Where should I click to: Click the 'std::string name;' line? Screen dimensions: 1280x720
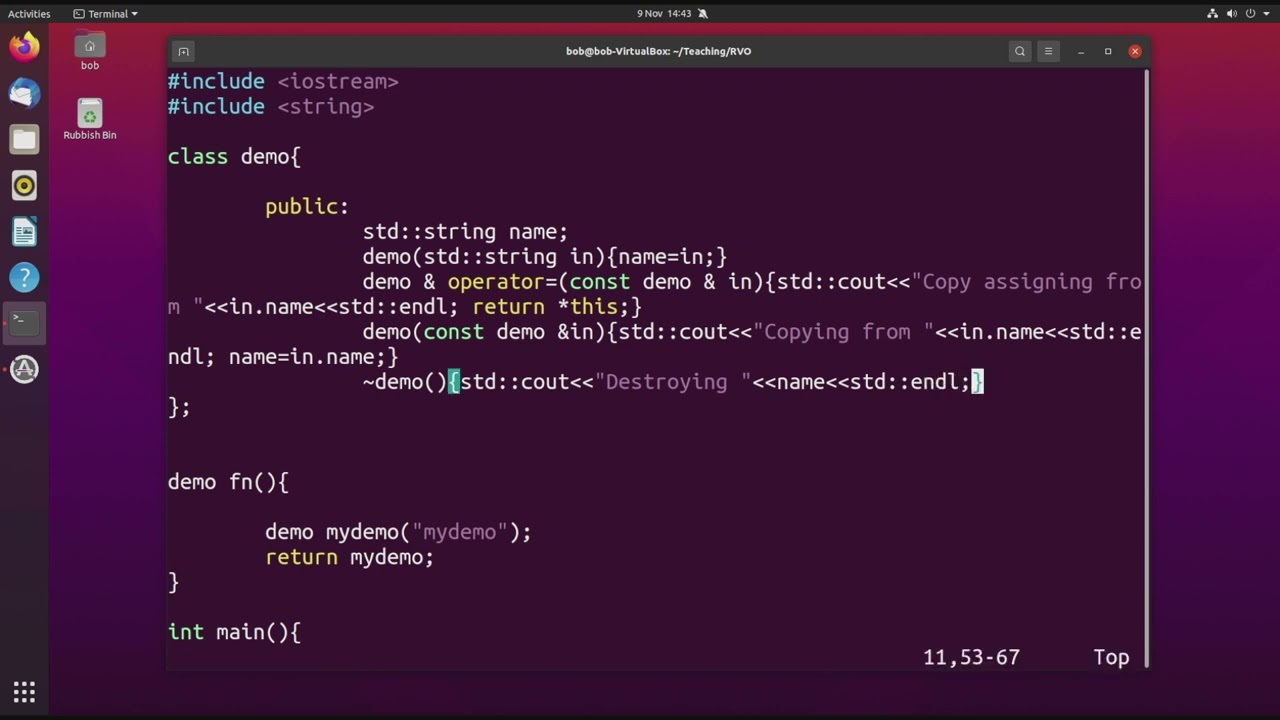coord(465,232)
